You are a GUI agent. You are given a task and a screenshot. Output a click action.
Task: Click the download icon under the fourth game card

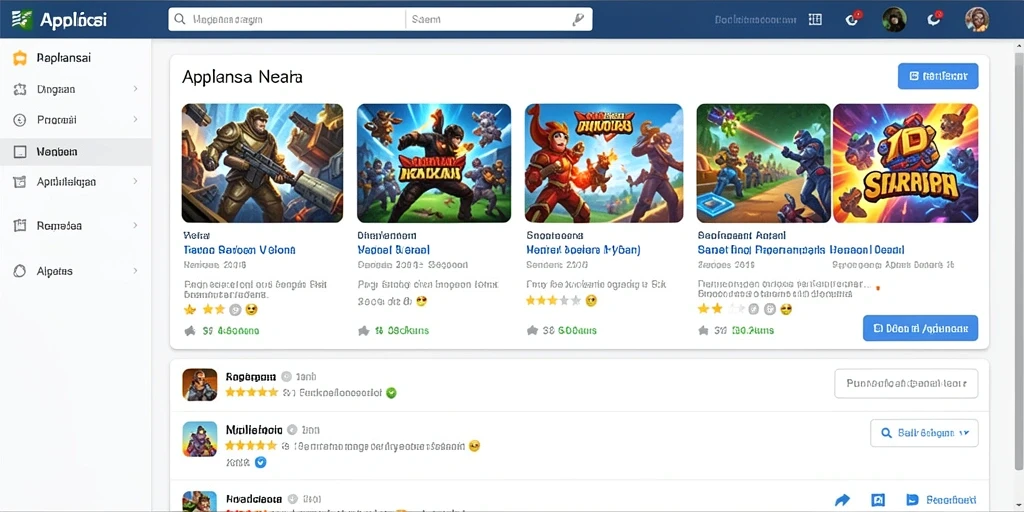click(703, 330)
